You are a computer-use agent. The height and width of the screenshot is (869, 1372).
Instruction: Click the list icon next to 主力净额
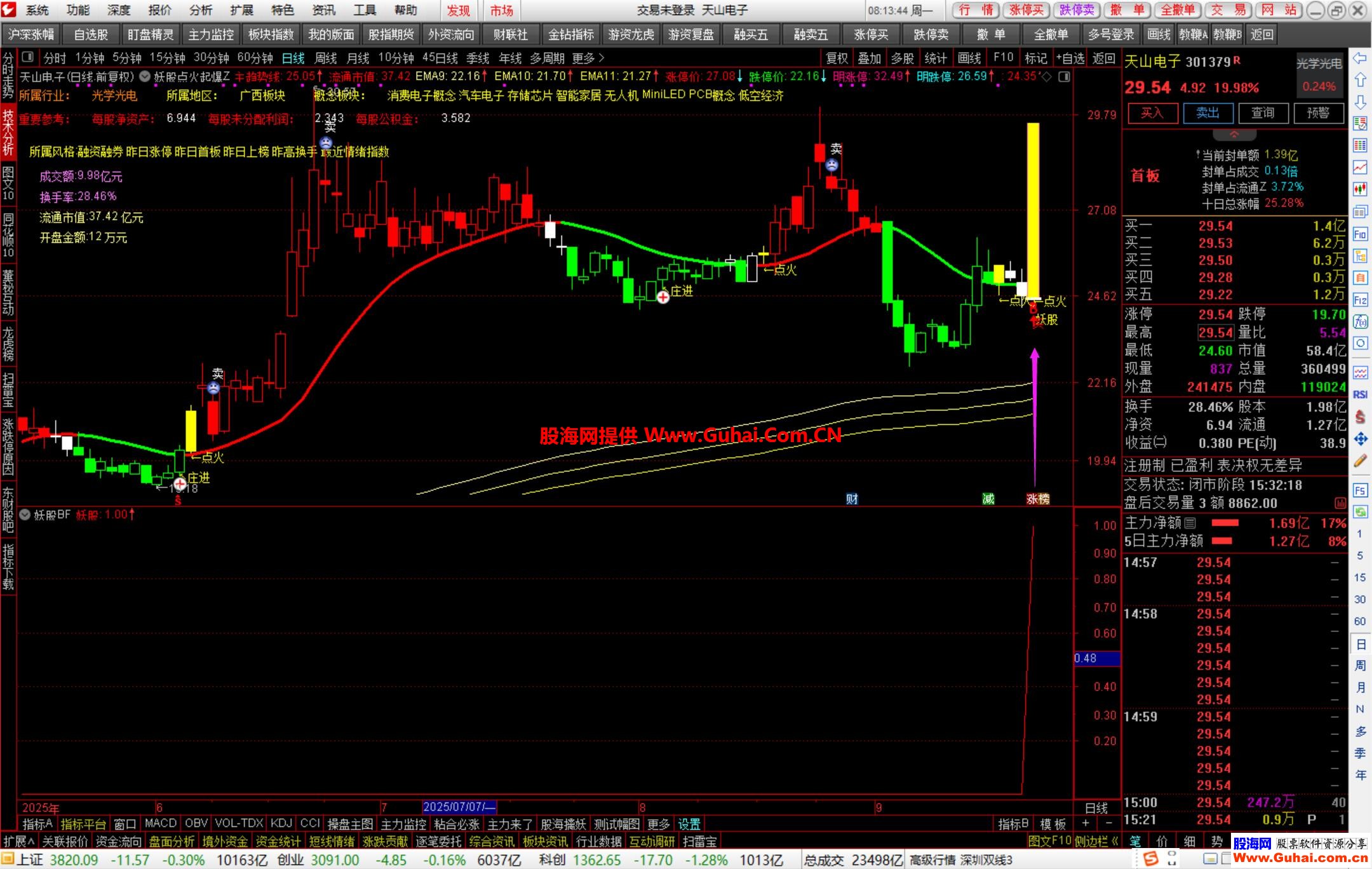click(1190, 523)
